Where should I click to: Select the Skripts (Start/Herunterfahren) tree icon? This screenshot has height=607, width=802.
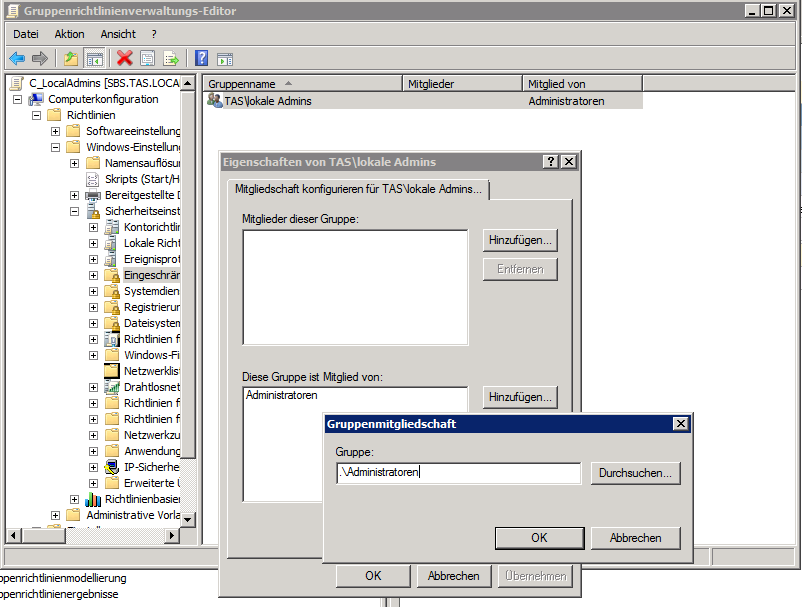(x=93, y=179)
